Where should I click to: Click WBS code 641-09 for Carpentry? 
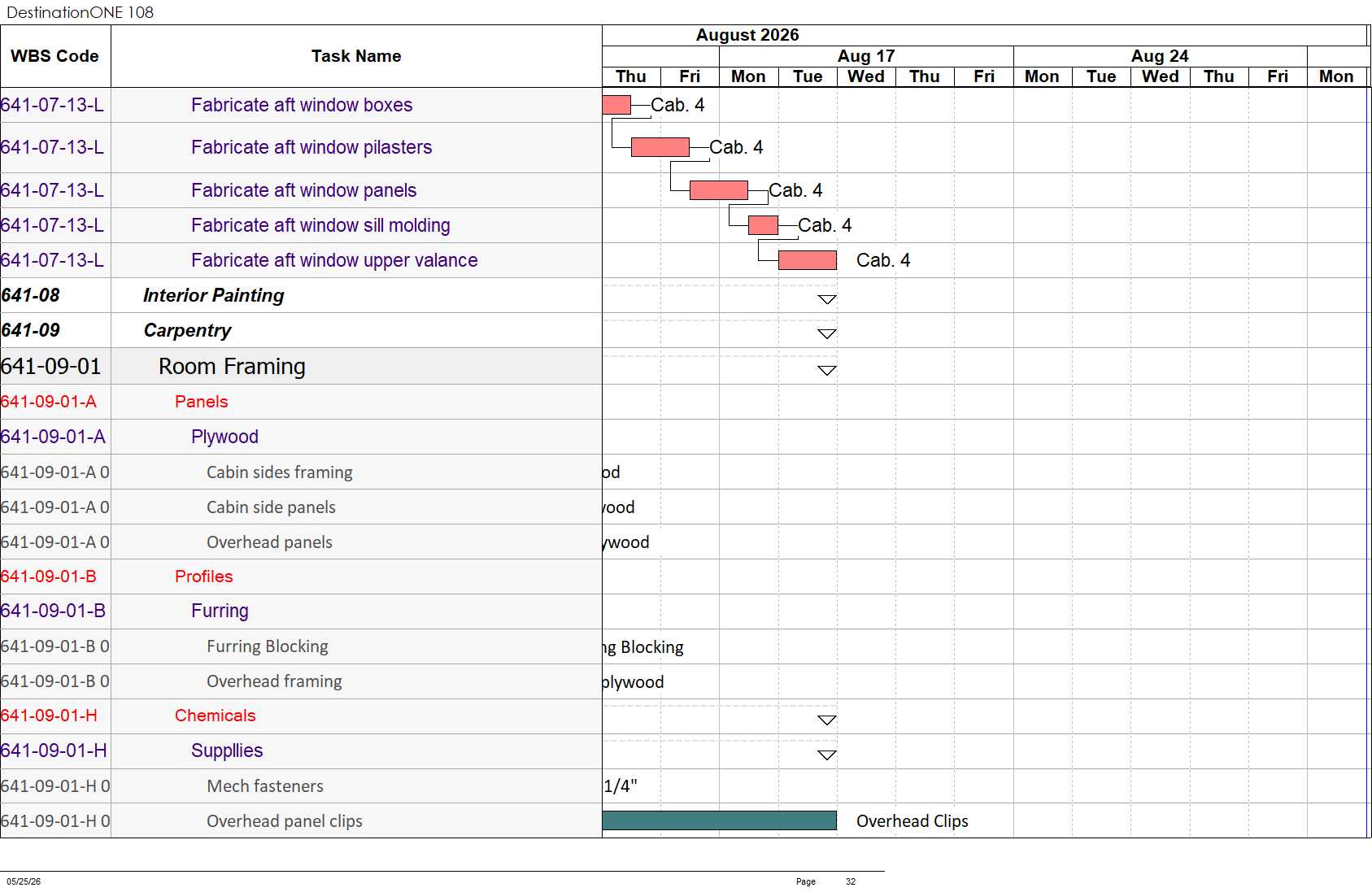tap(30, 330)
